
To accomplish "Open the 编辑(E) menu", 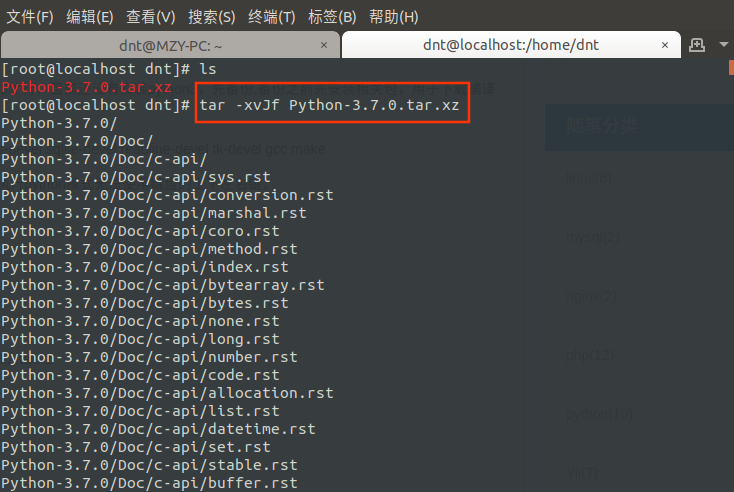I will 90,17.
